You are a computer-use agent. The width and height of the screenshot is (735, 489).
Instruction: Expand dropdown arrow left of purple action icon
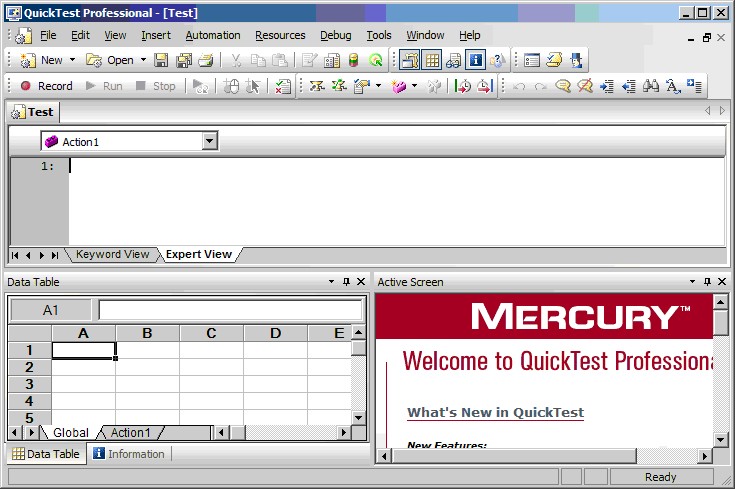[x=378, y=86]
